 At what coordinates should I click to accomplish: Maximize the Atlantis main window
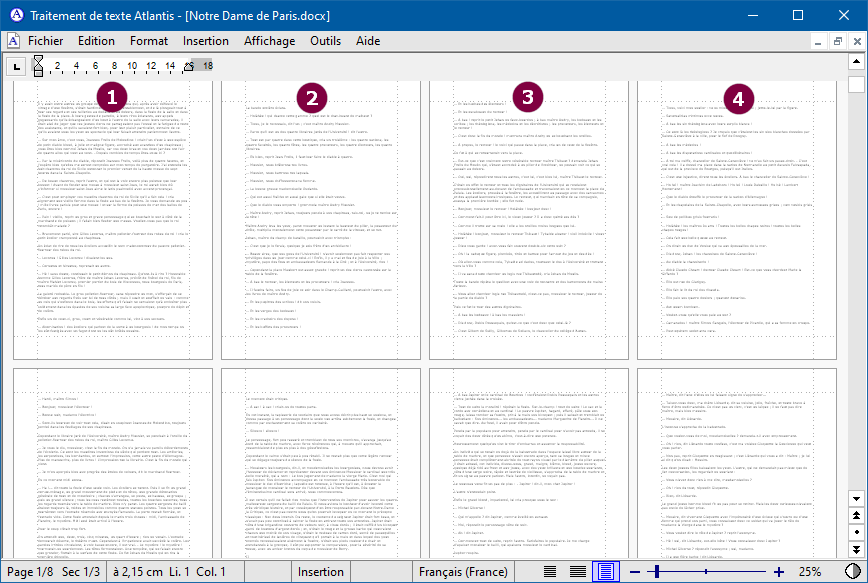pyautogui.click(x=798, y=16)
